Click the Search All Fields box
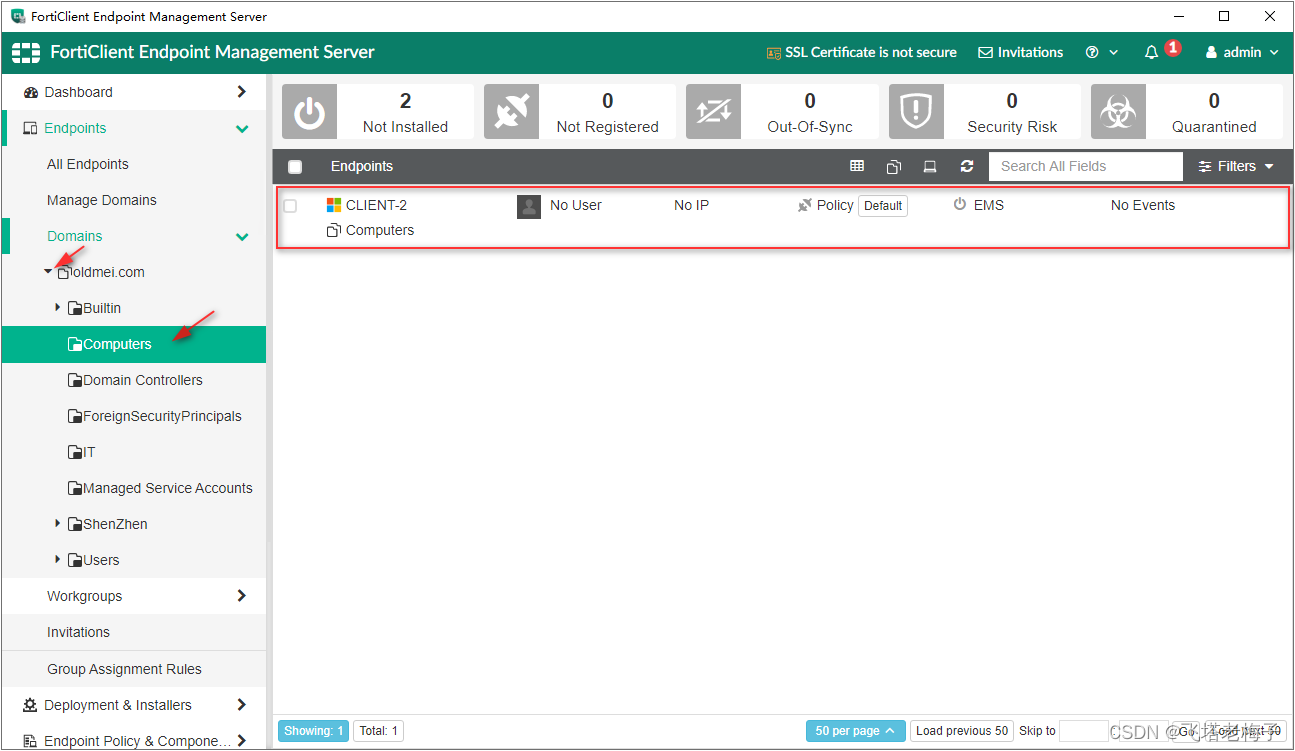 [1086, 166]
